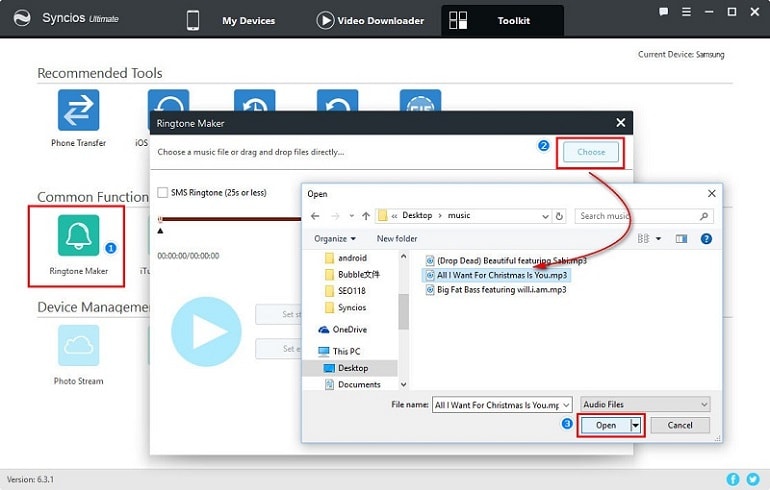Click the Video Downloader play icon
770x490 pixels.
(325, 21)
